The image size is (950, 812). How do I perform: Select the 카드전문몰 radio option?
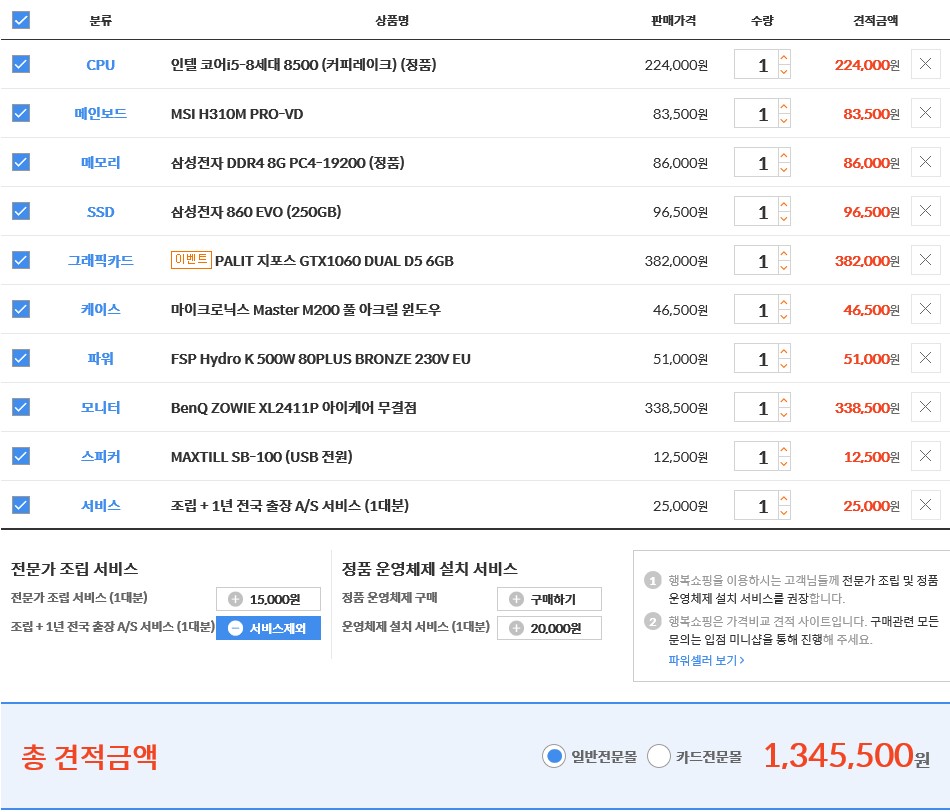point(659,756)
